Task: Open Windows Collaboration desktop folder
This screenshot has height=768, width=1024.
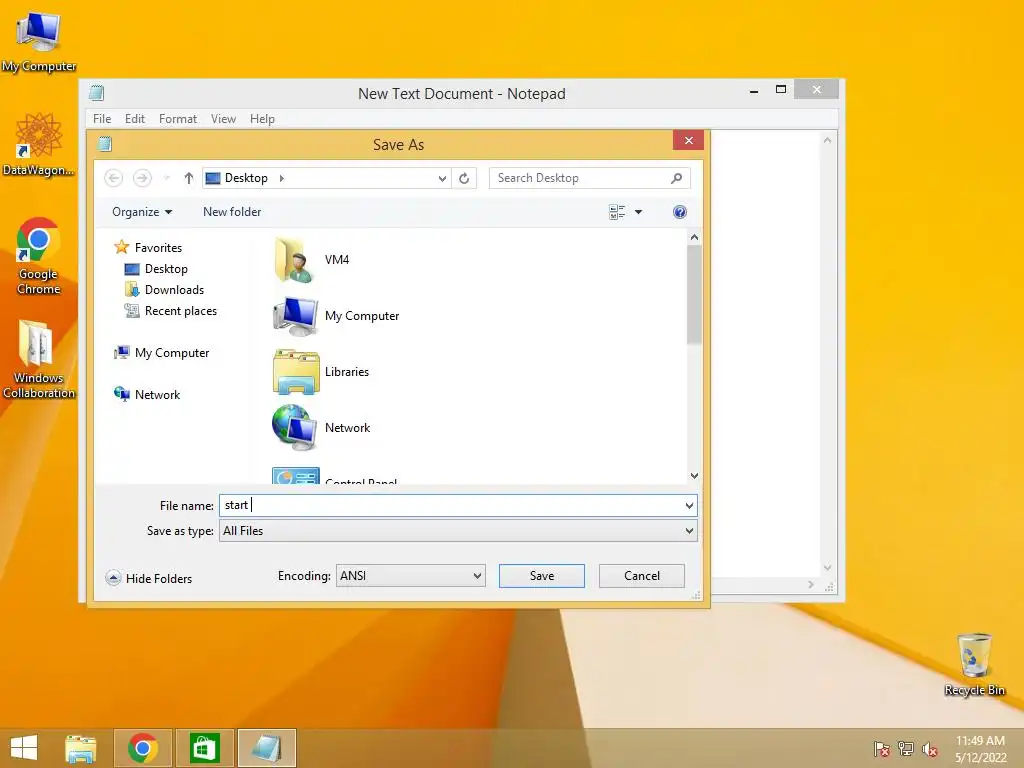Action: [x=39, y=359]
